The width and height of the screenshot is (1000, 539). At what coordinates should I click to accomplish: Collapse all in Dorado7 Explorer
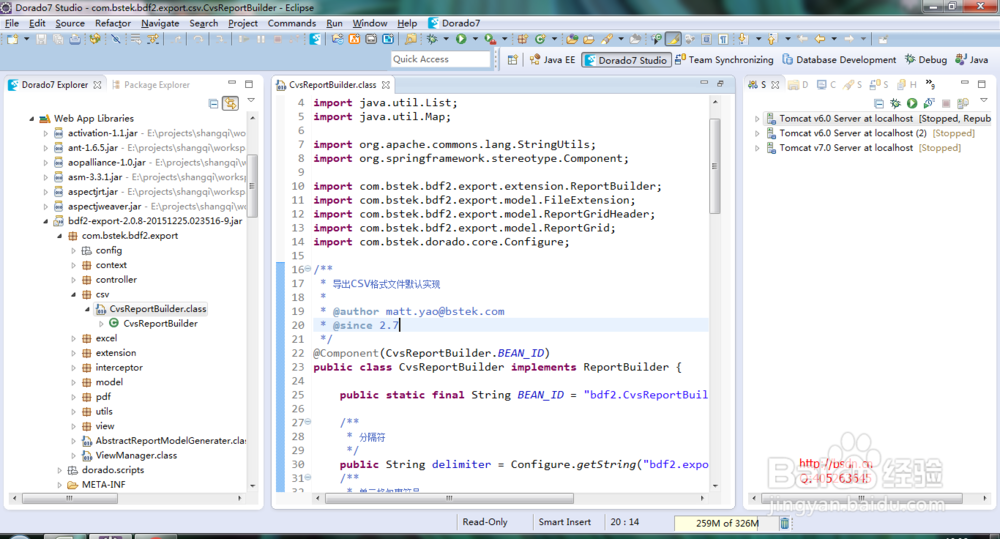coord(214,103)
